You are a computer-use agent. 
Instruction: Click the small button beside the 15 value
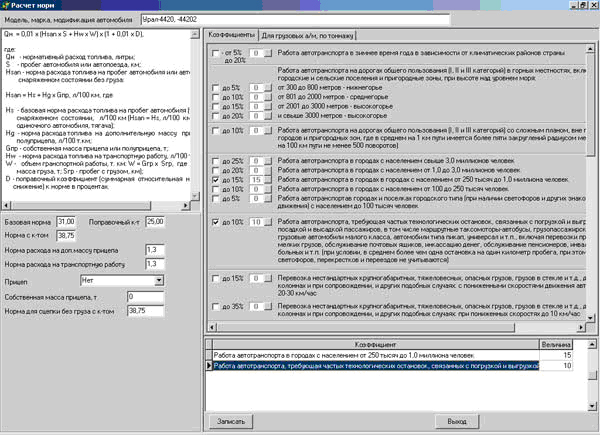pyautogui.click(x=268, y=180)
